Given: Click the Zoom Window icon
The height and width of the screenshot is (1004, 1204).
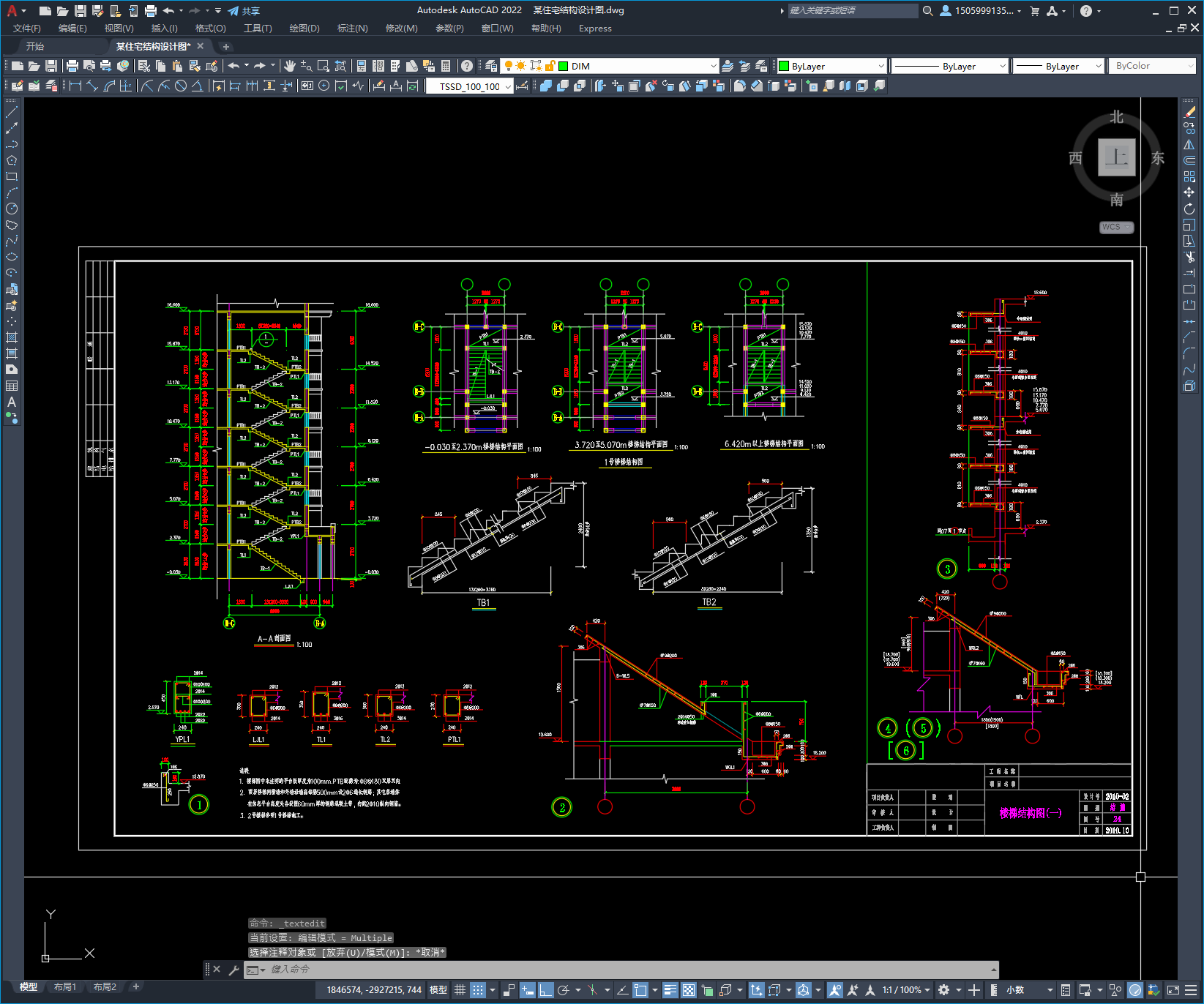Looking at the screenshot, I should pyautogui.click(x=323, y=66).
